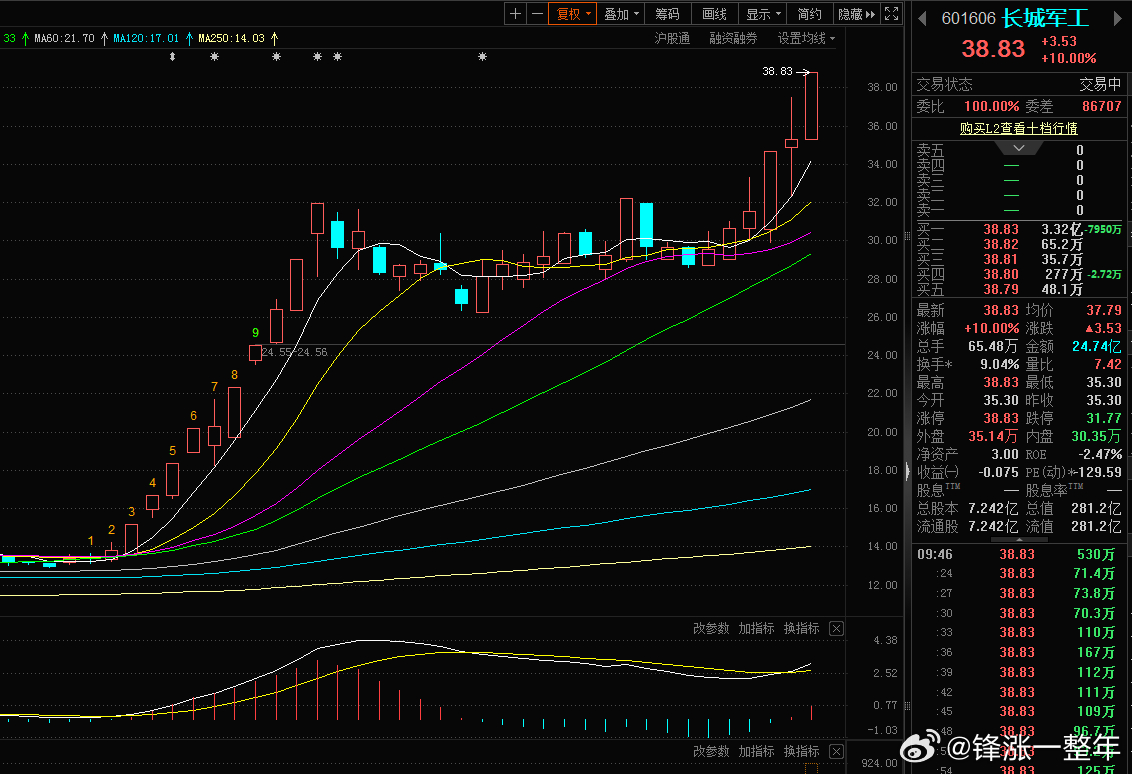Image resolution: width=1132 pixels, height=774 pixels.
Task: Click the PE(动) value -129.59
Action: coord(1099,472)
